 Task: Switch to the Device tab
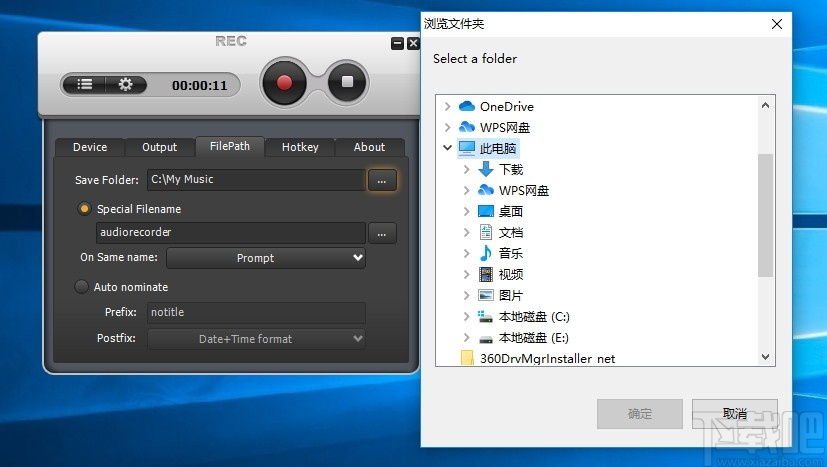(x=90, y=147)
